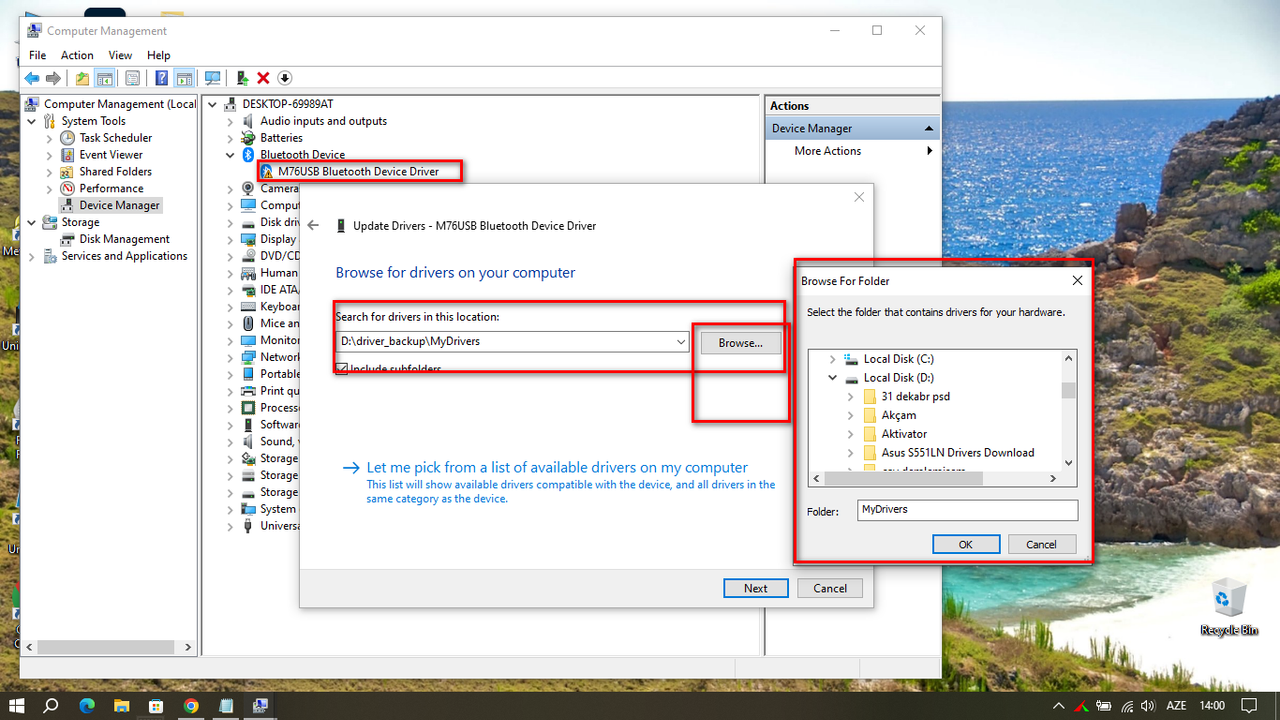1280x720 pixels.
Task: Open the View menu
Action: [x=120, y=56]
